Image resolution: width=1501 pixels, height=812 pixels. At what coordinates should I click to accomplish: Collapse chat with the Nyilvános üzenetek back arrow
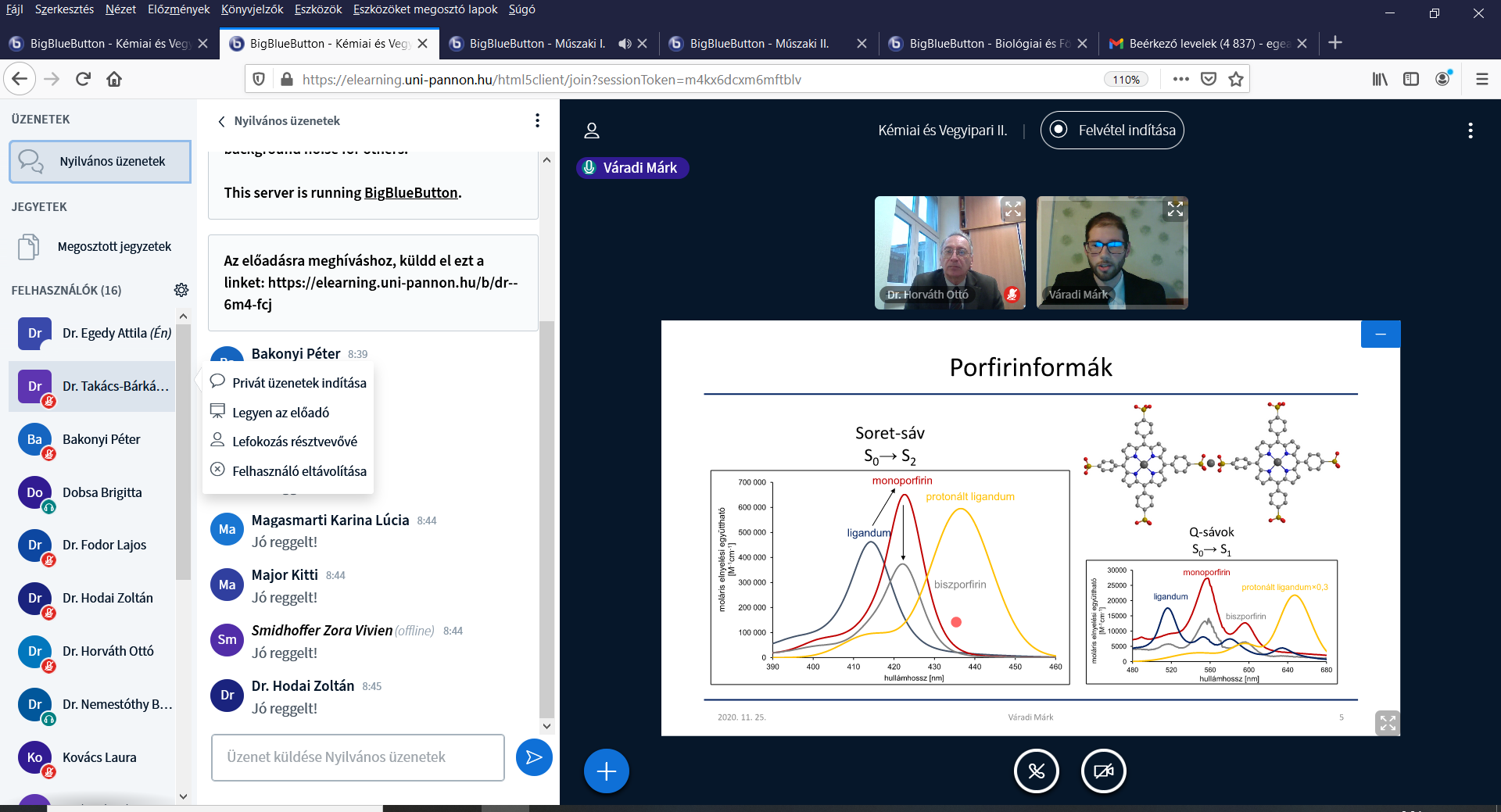(222, 121)
